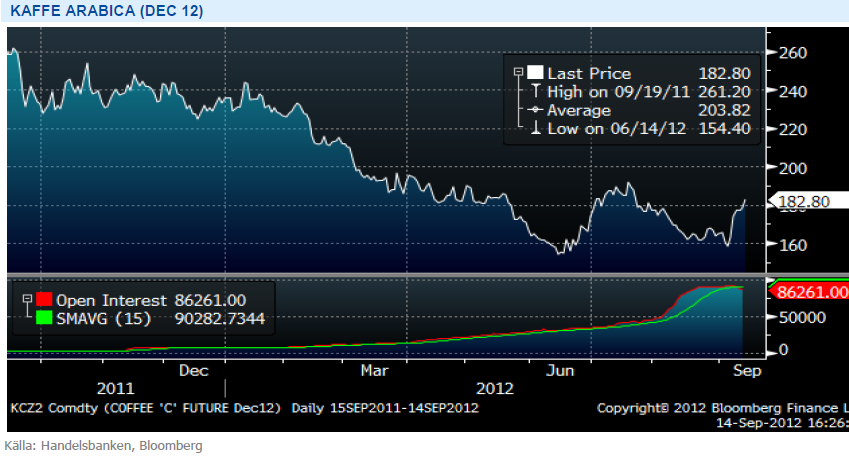This screenshot has width=849, height=459.
Task: Click the white Last Price color swatch
Action: (x=535, y=73)
